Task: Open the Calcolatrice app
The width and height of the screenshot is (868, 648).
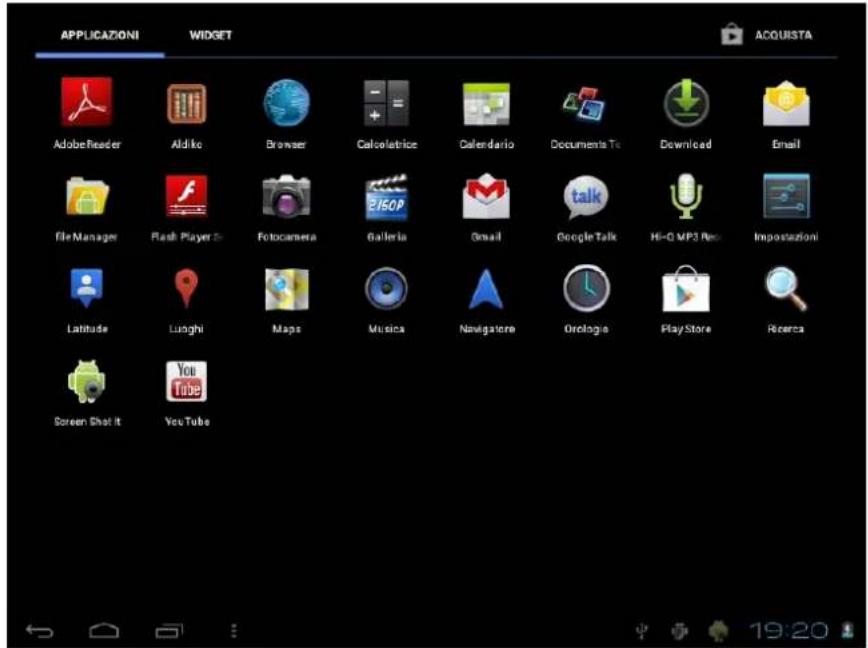Action: [x=387, y=105]
